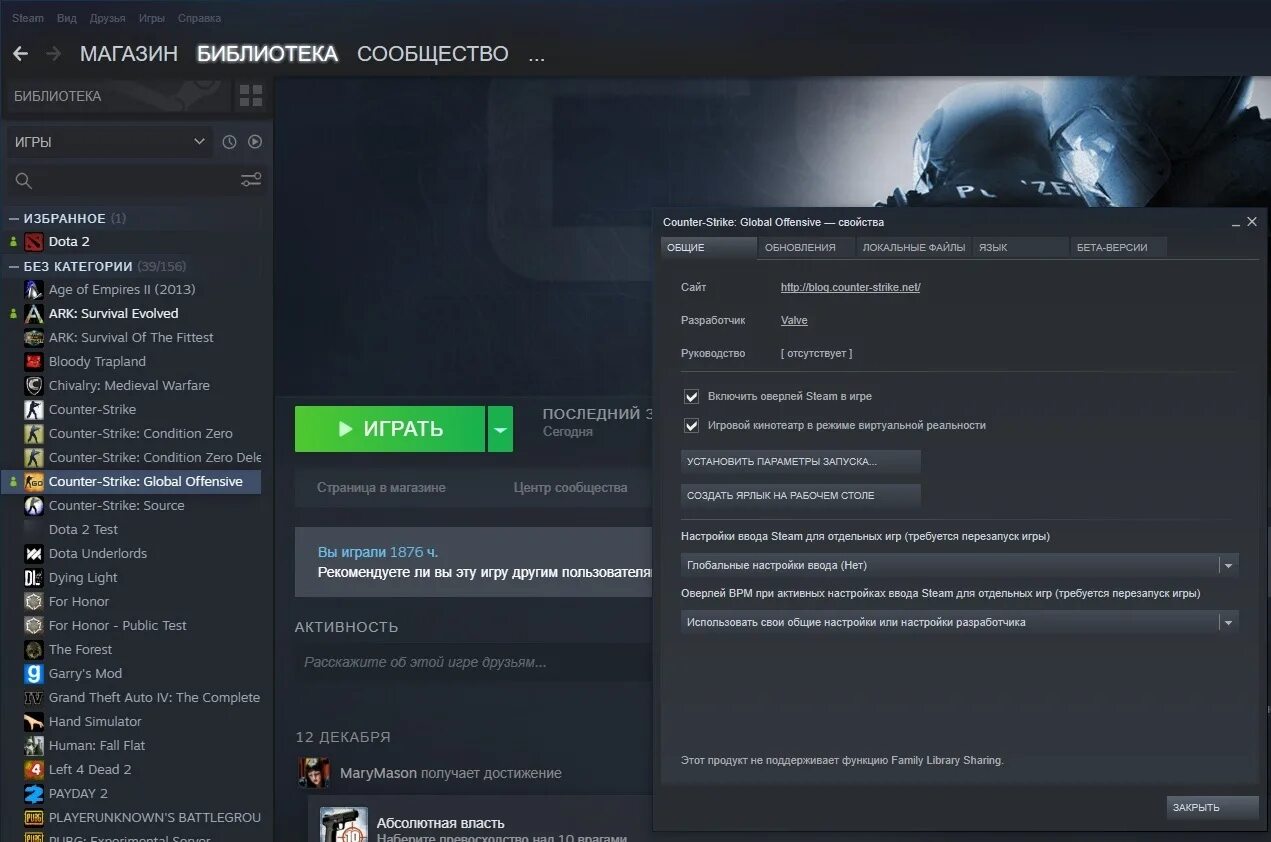Click the Bloody Trapland icon
1271x842 pixels.
pos(34,361)
